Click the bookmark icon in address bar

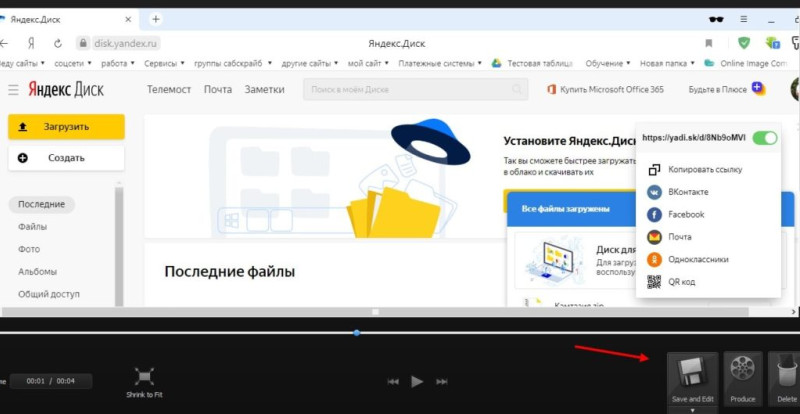709,43
